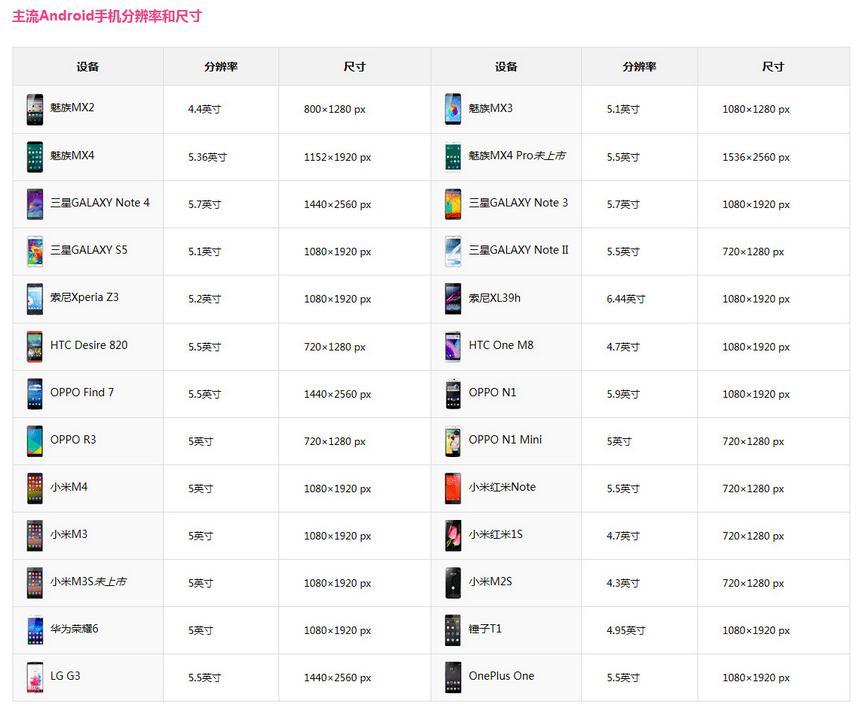Click the LG G3 phone icon
Viewport: 865px width, 722px height.
coord(35,677)
